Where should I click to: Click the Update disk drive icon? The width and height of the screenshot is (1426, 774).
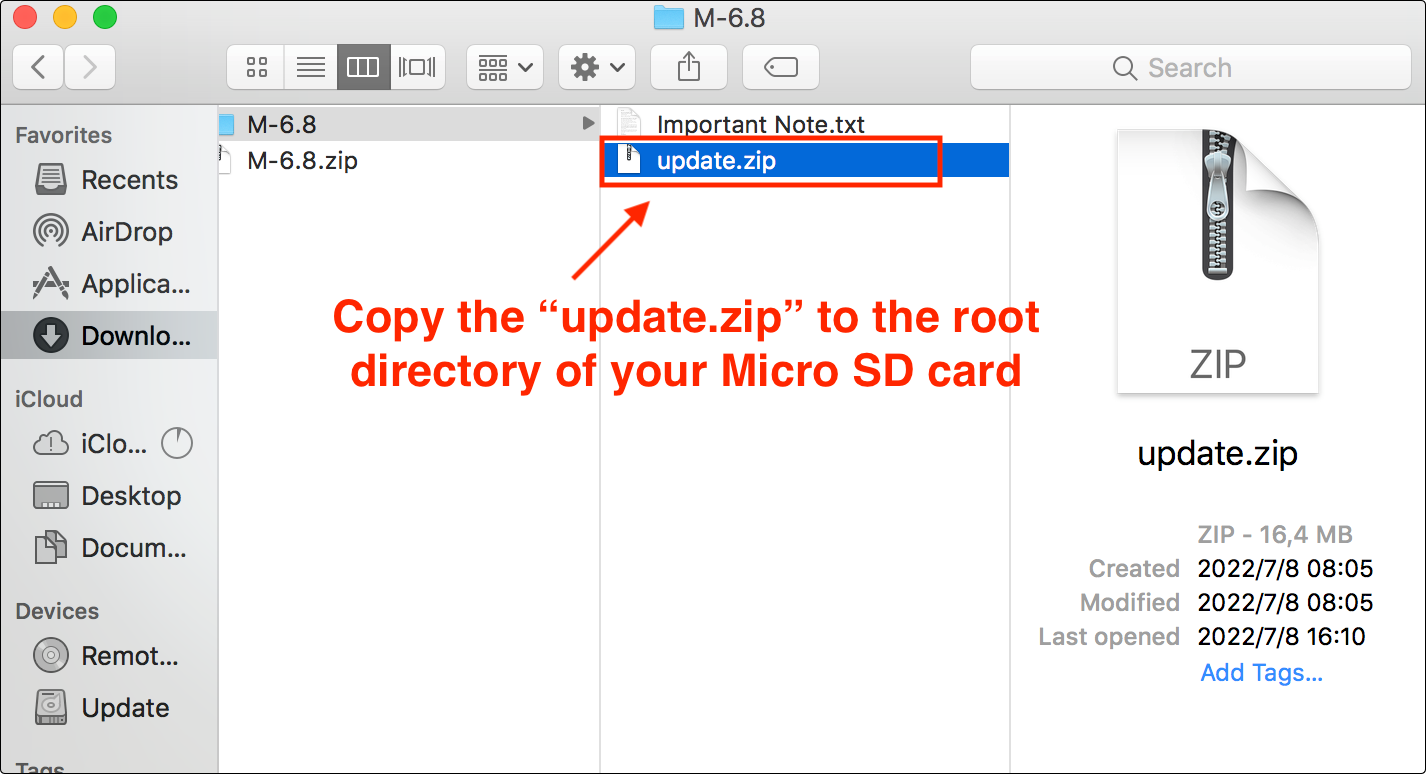pos(50,708)
